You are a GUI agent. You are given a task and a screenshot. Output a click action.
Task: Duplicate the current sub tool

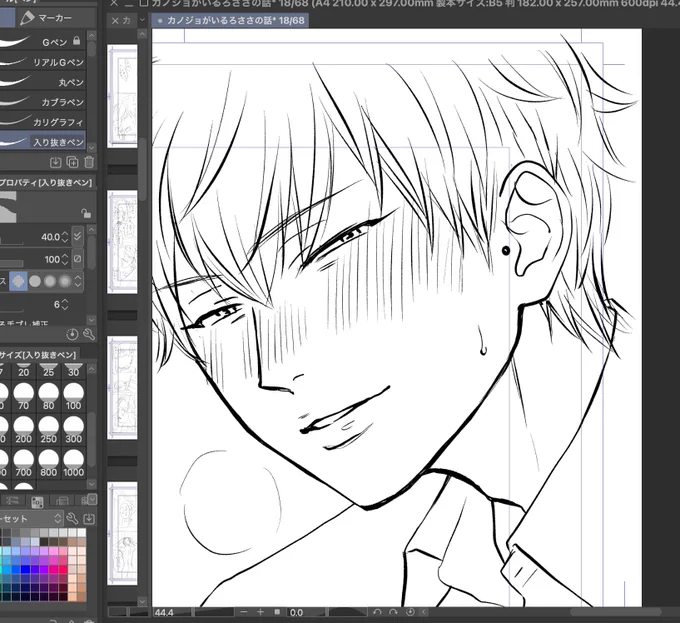pyautogui.click(x=72, y=162)
